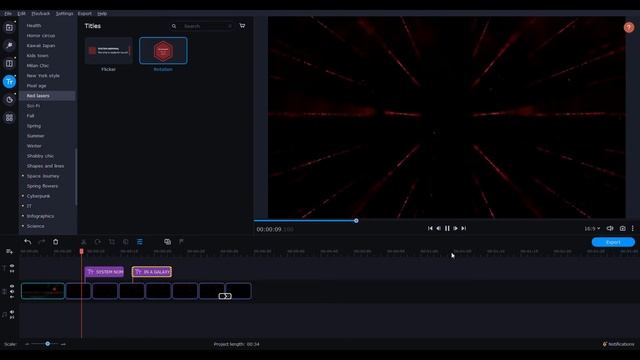The width and height of the screenshot is (640, 360).
Task: Add a marker with flag icon
Action: point(181,242)
